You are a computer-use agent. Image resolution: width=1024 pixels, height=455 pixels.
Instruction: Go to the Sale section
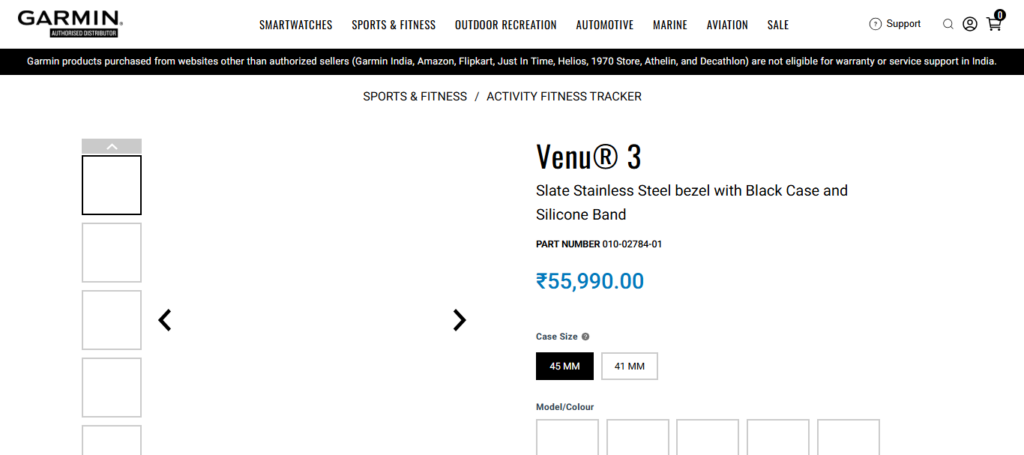(x=778, y=25)
